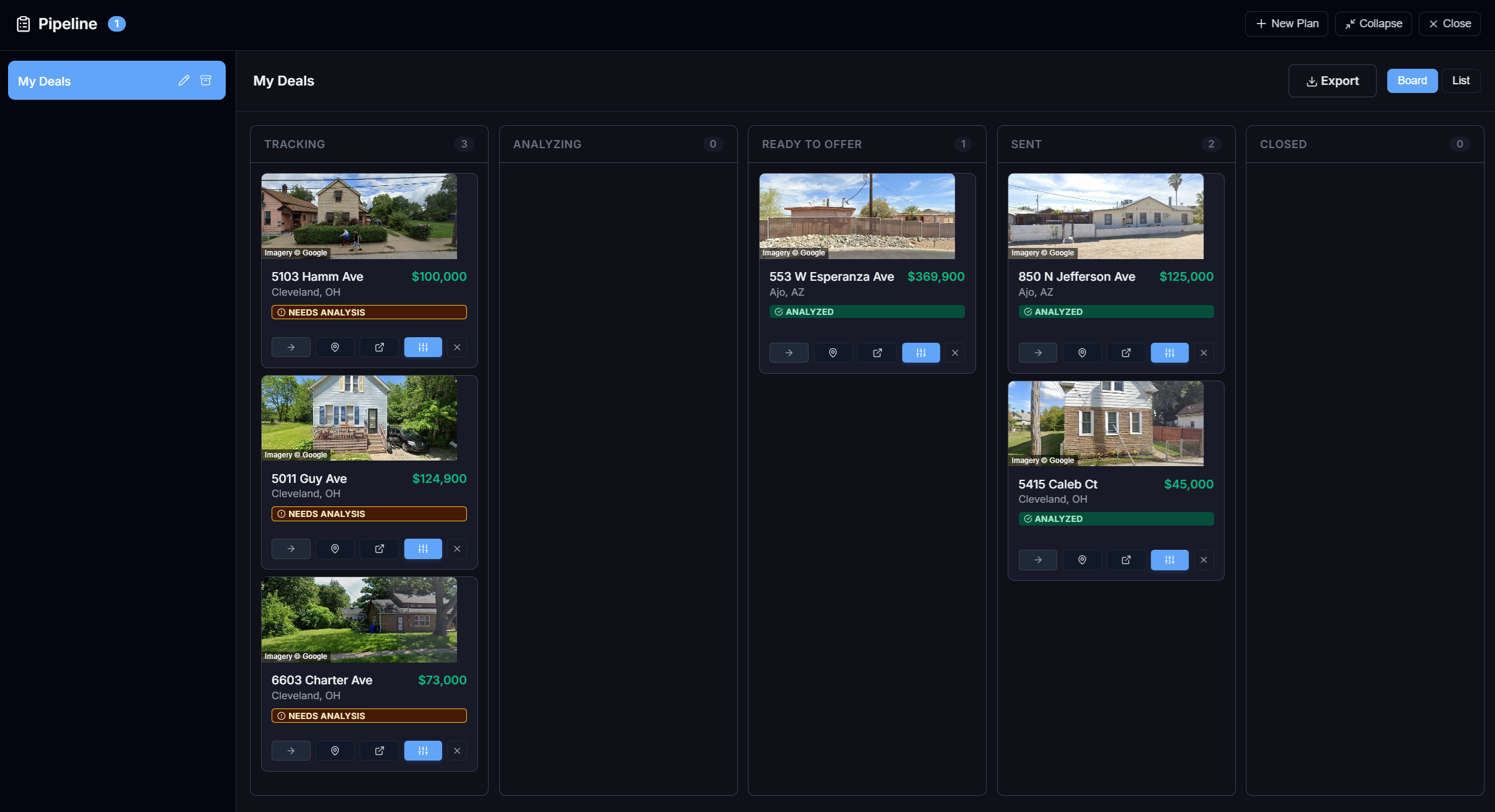The image size is (1495, 812).
Task: Move 6603 Charter Ave to next stage
Action: click(x=291, y=751)
